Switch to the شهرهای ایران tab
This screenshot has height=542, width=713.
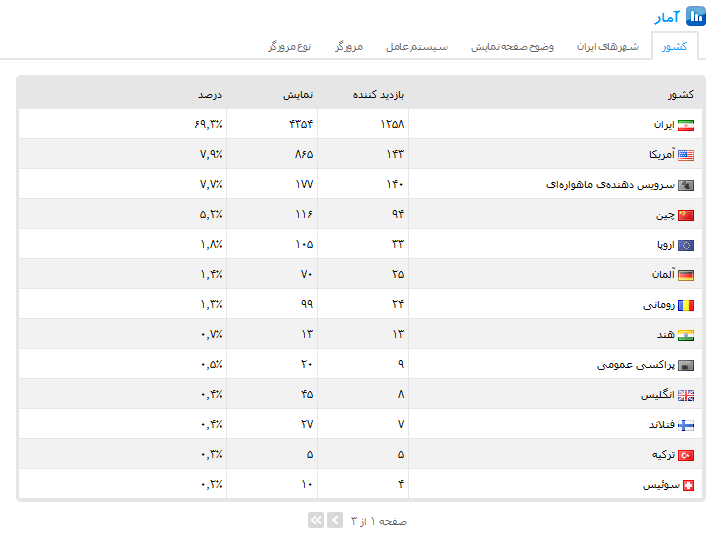coord(608,47)
